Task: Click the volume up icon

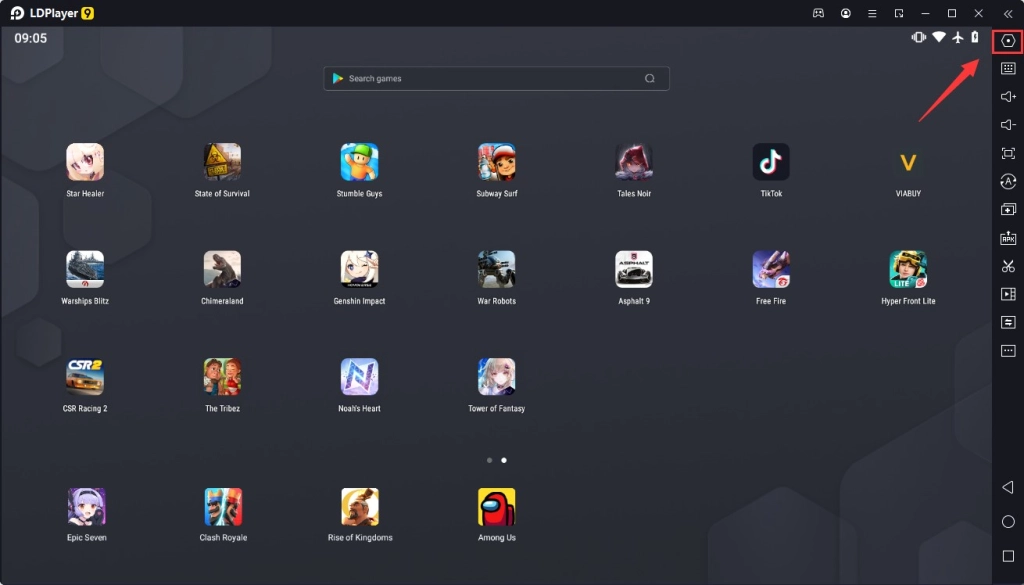Action: (x=1008, y=97)
